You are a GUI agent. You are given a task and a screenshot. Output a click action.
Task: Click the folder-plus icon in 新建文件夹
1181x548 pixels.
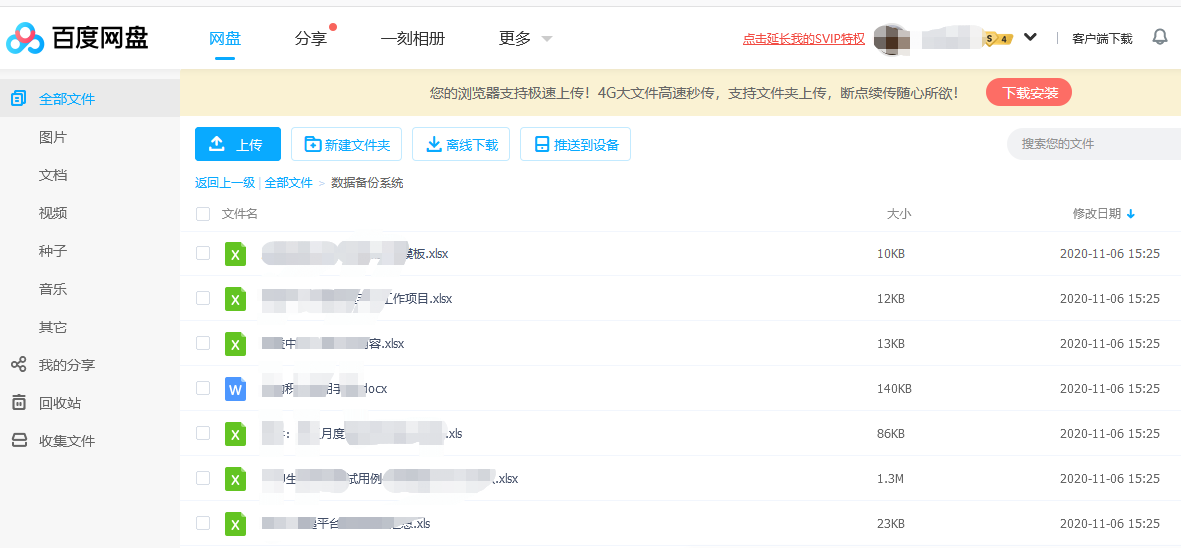coord(313,144)
